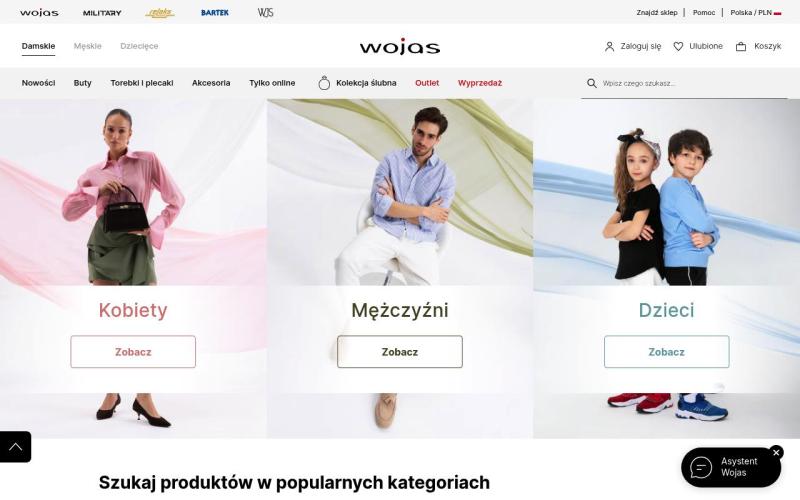Open the shopping bag cart icon

click(741, 46)
